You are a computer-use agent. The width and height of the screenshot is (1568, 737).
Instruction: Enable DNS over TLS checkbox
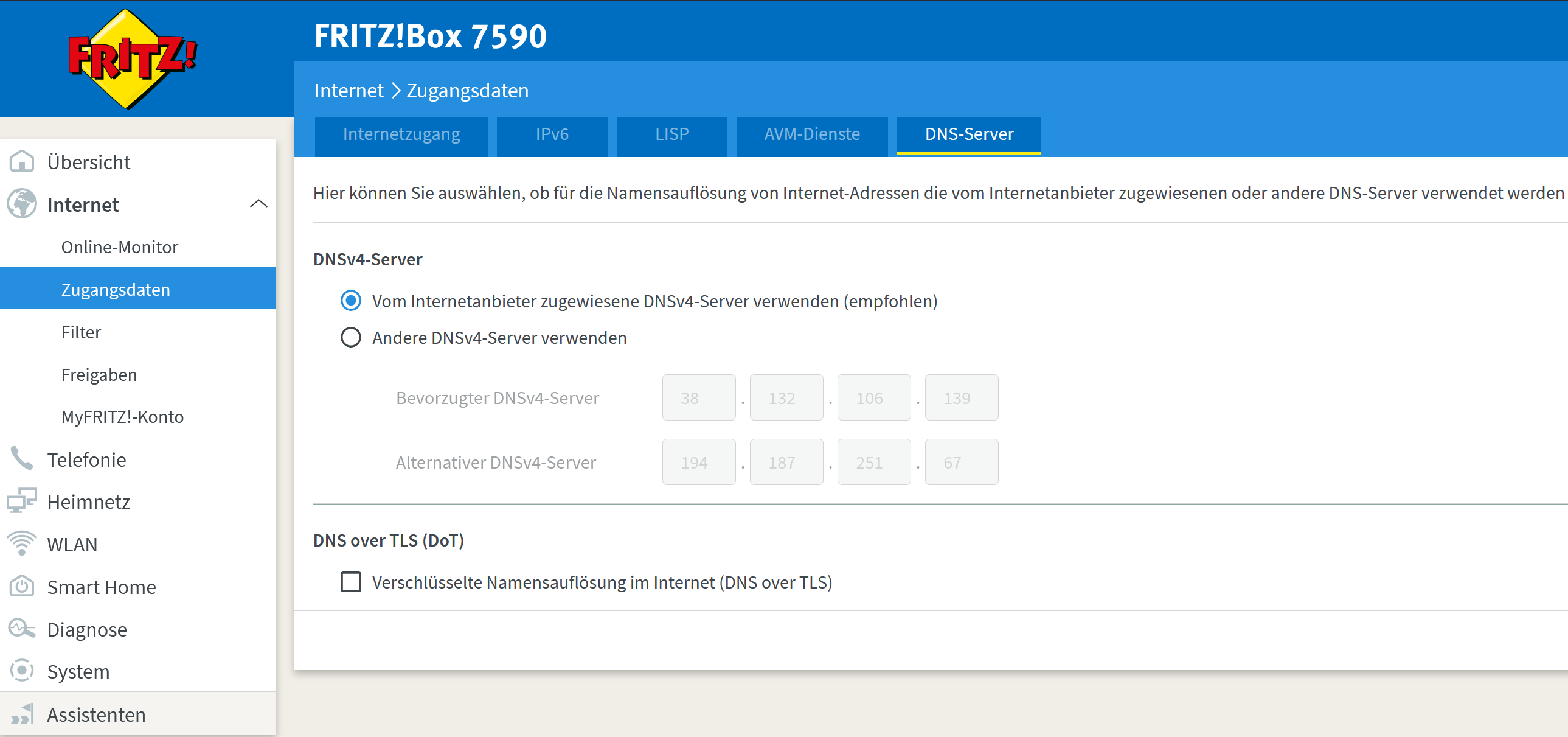[350, 582]
